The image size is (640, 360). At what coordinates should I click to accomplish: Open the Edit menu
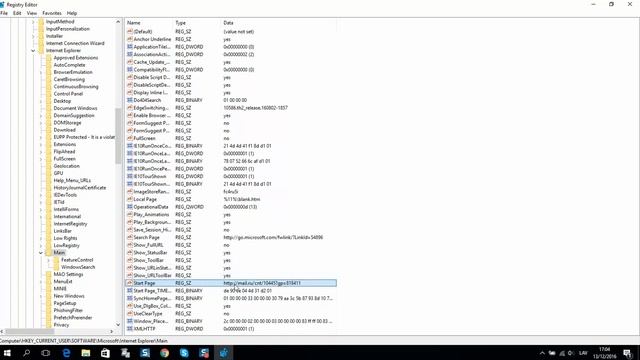(x=17, y=13)
